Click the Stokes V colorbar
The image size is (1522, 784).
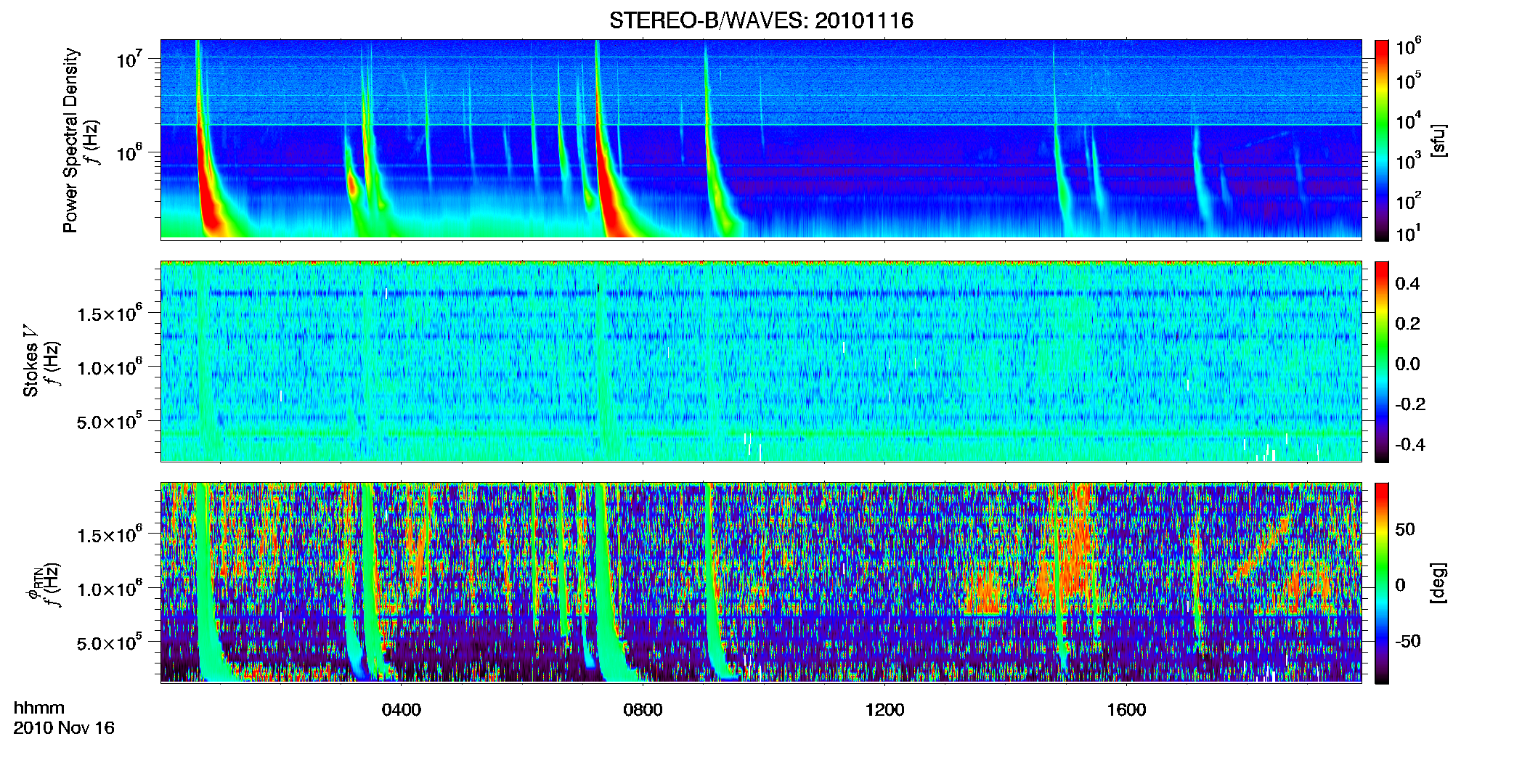coord(1382,362)
